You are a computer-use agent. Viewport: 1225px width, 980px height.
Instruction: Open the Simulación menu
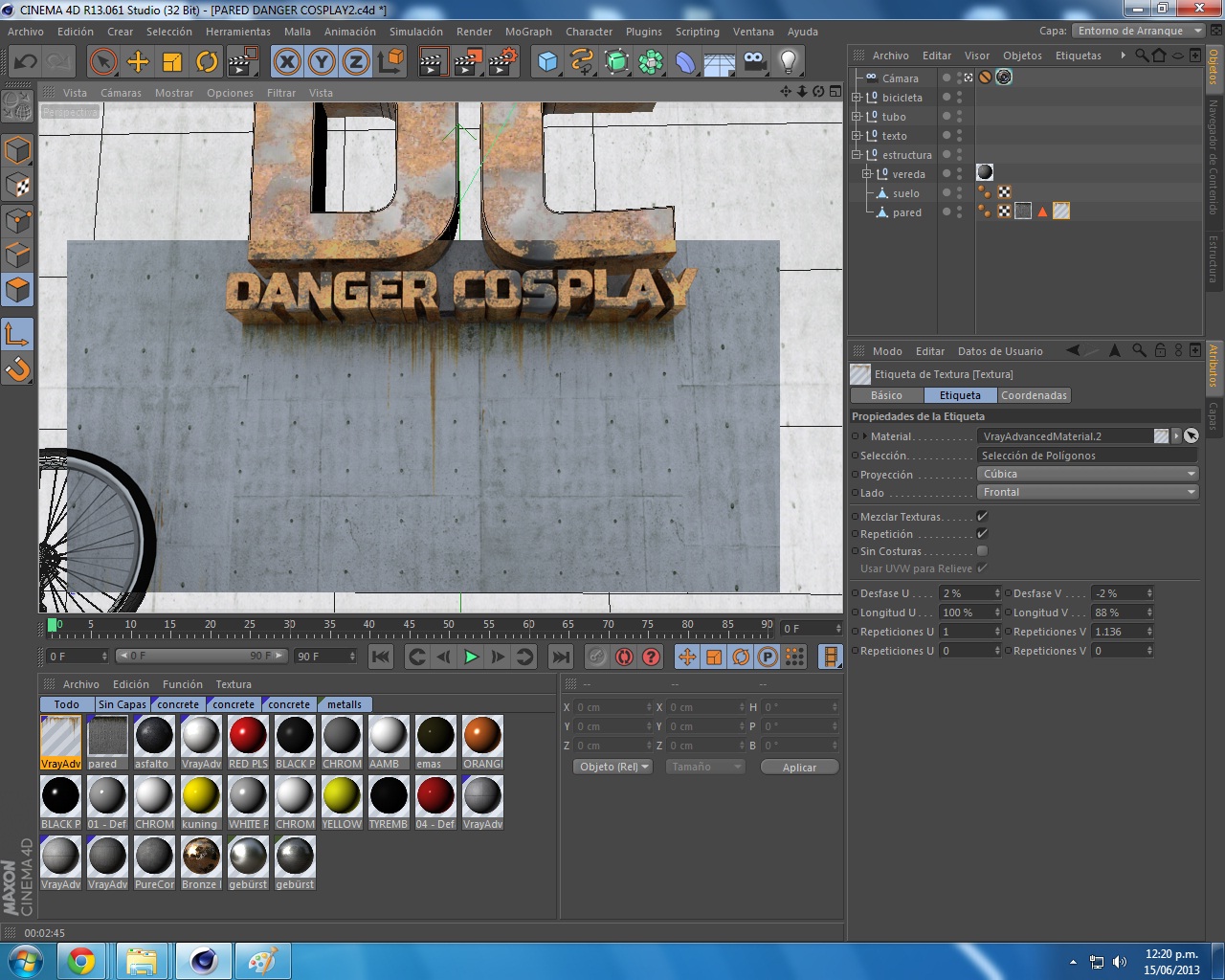click(x=416, y=32)
